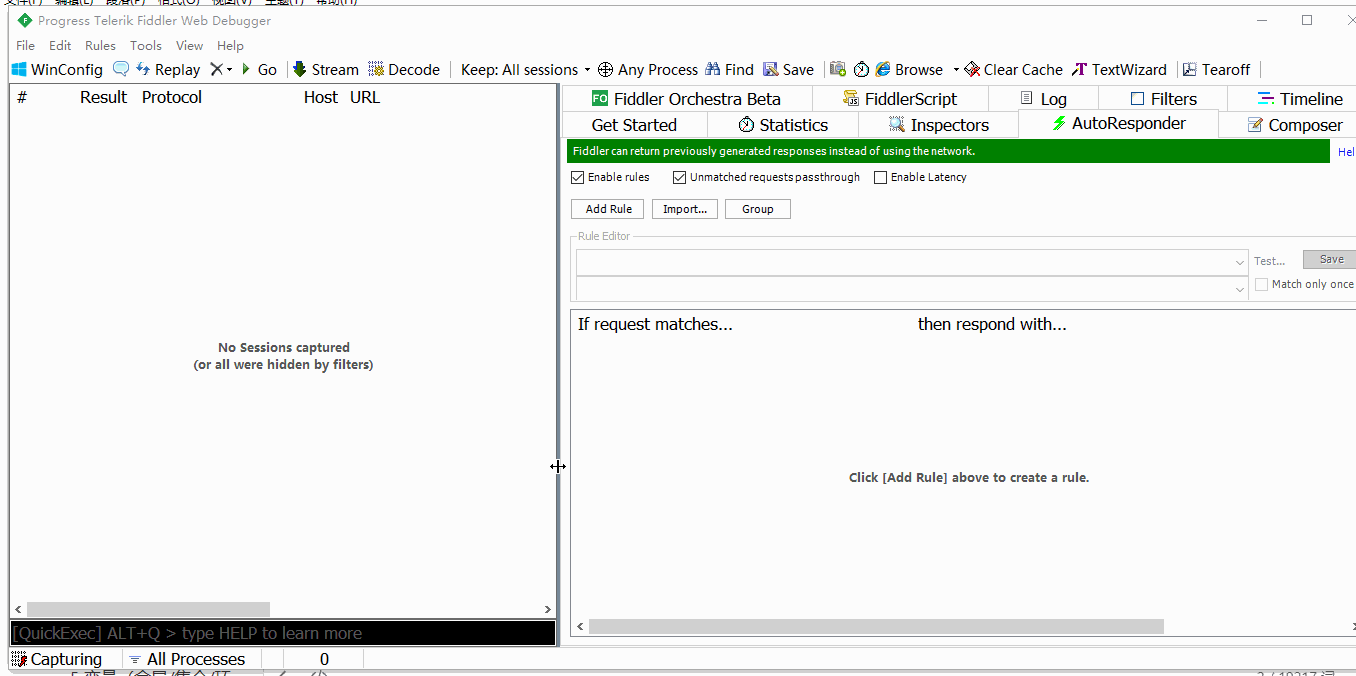This screenshot has width=1356, height=676.
Task: Click the Import... button
Action: (x=685, y=209)
